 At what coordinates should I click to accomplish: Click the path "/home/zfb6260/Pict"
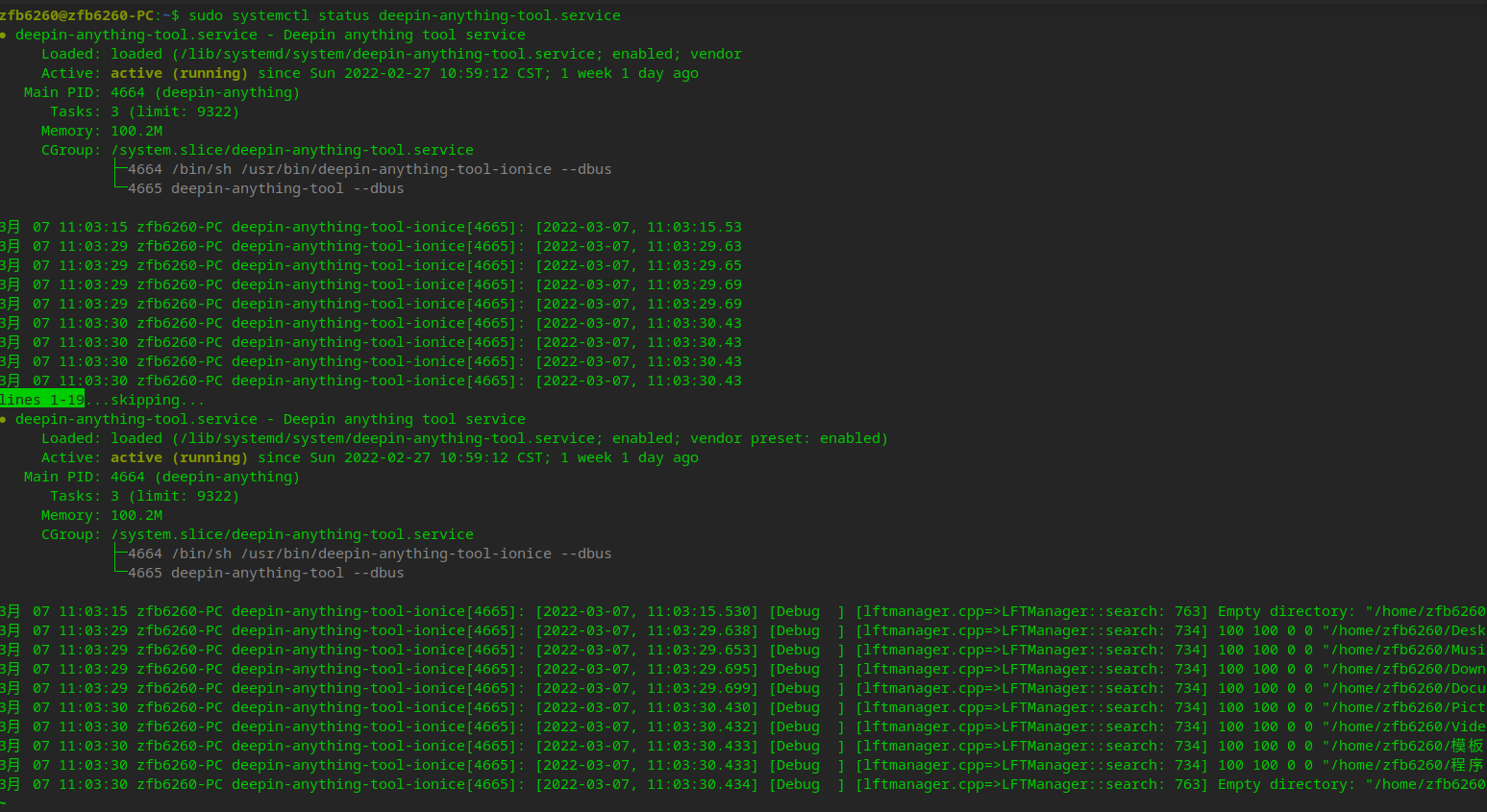tap(1407, 707)
